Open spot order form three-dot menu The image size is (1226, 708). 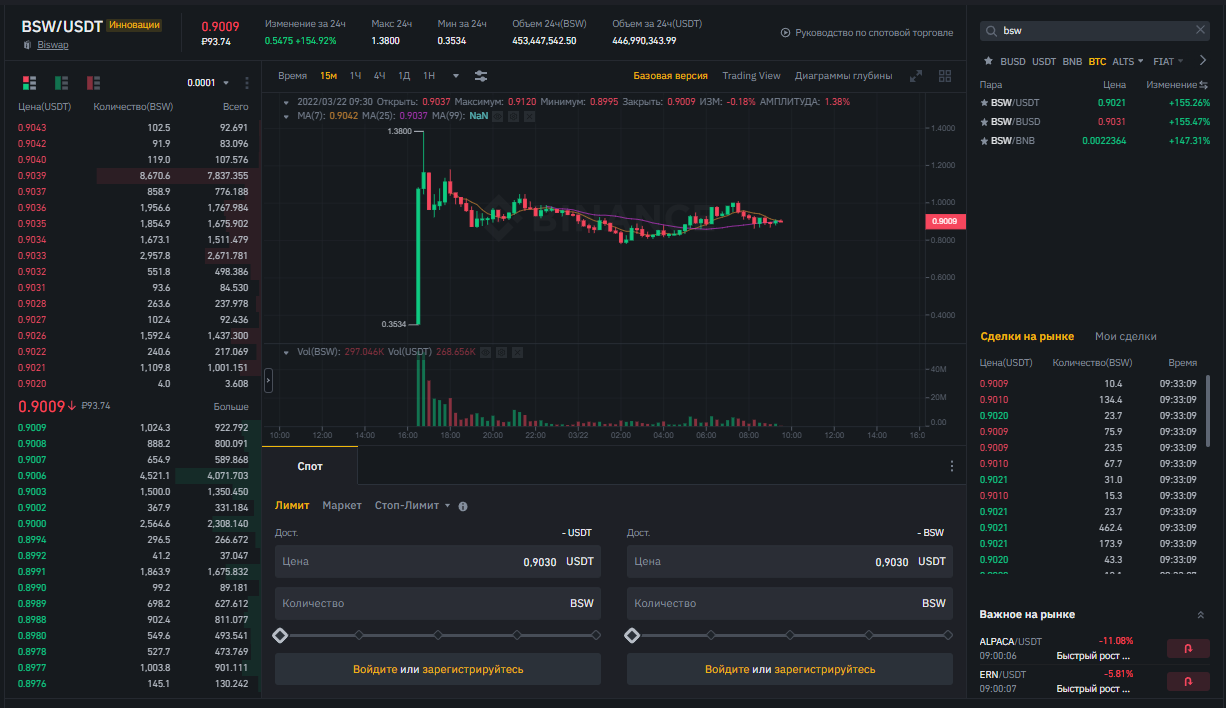(x=952, y=466)
